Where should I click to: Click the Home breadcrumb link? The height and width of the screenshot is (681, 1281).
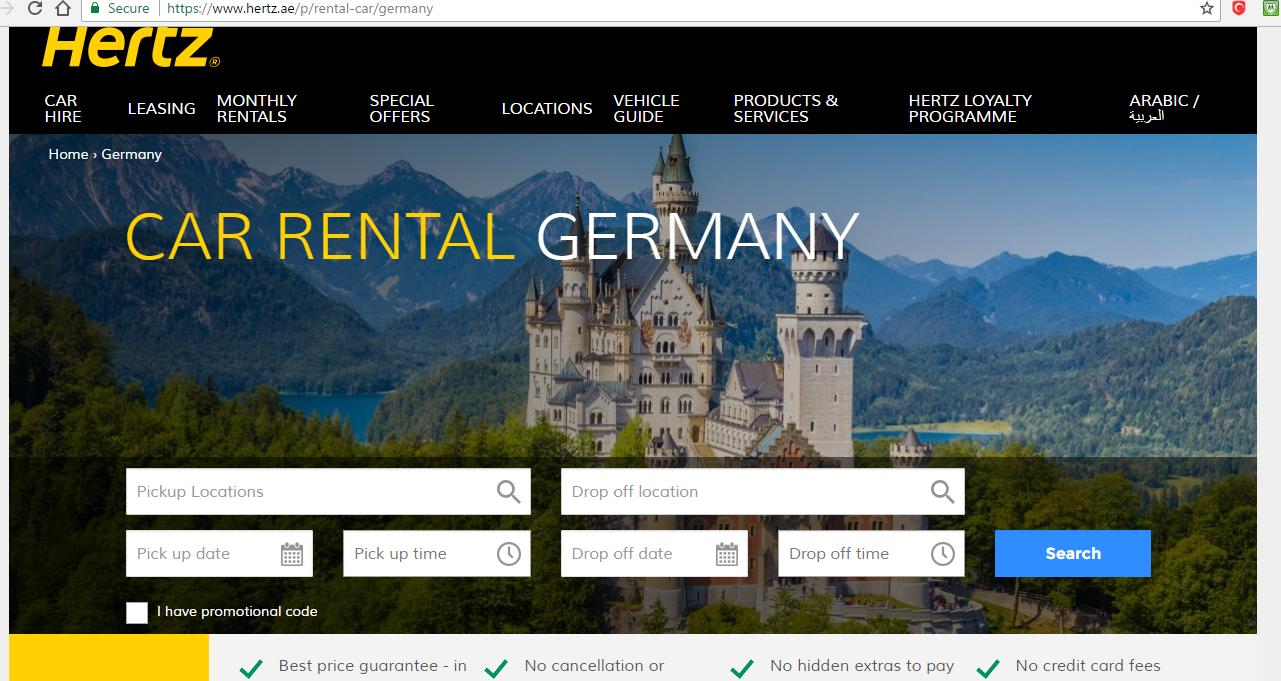(68, 154)
